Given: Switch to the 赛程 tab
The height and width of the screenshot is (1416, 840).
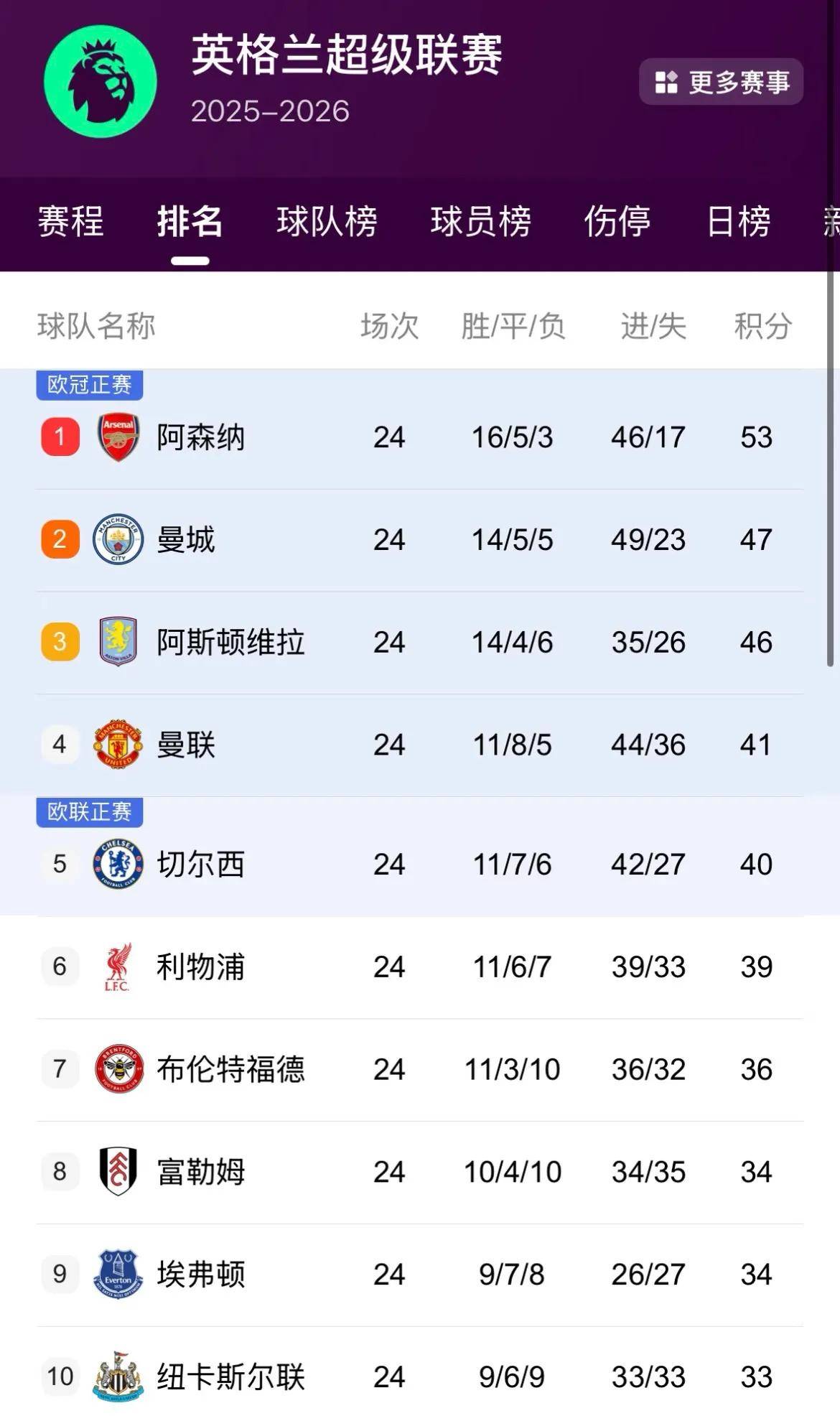Looking at the screenshot, I should 70,221.
